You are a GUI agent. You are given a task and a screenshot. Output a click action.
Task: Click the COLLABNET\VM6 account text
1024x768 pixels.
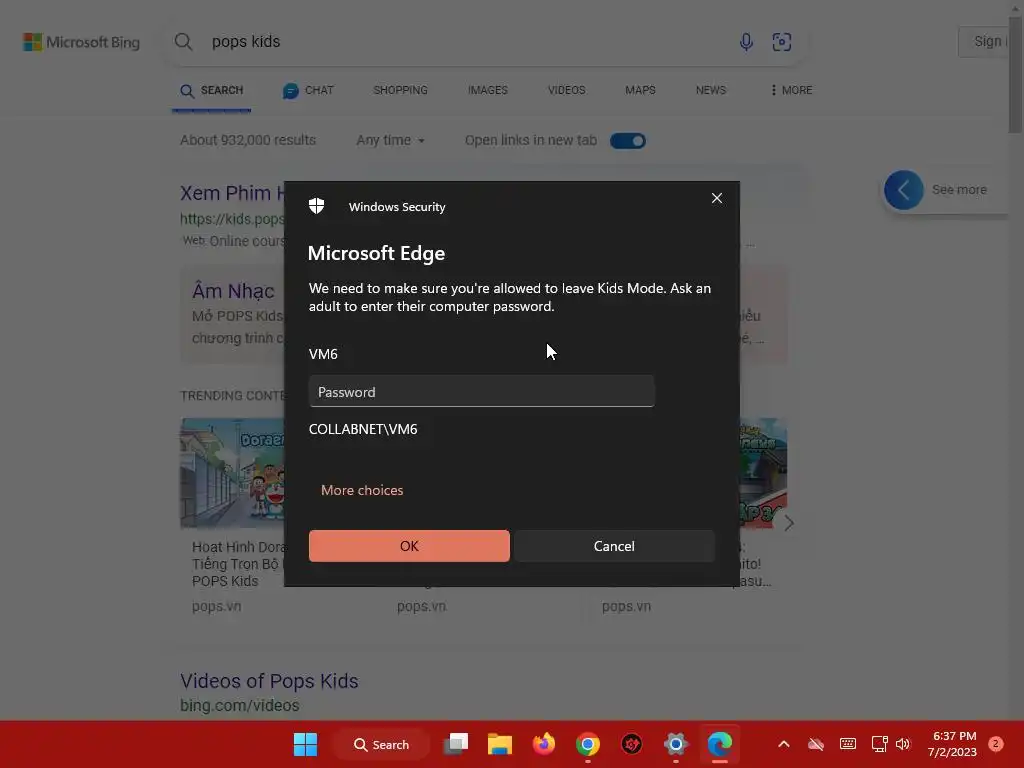click(363, 429)
